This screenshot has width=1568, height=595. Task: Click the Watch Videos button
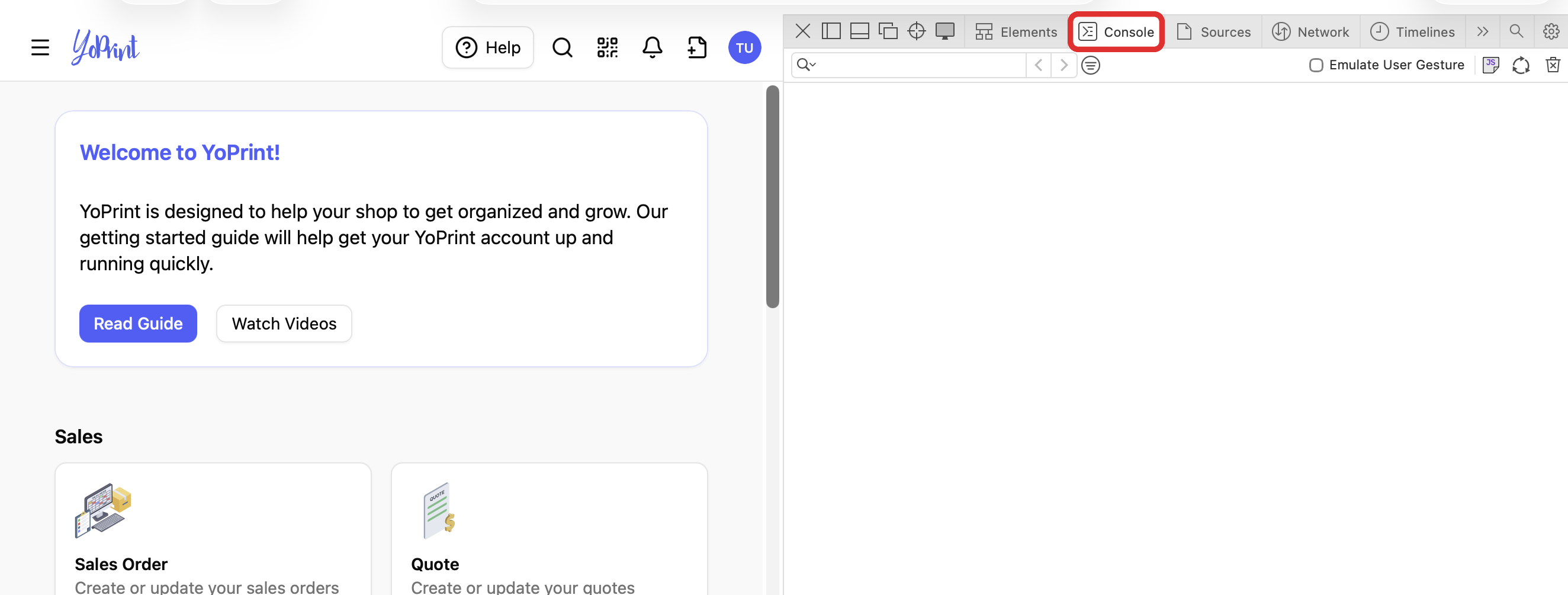tap(284, 324)
